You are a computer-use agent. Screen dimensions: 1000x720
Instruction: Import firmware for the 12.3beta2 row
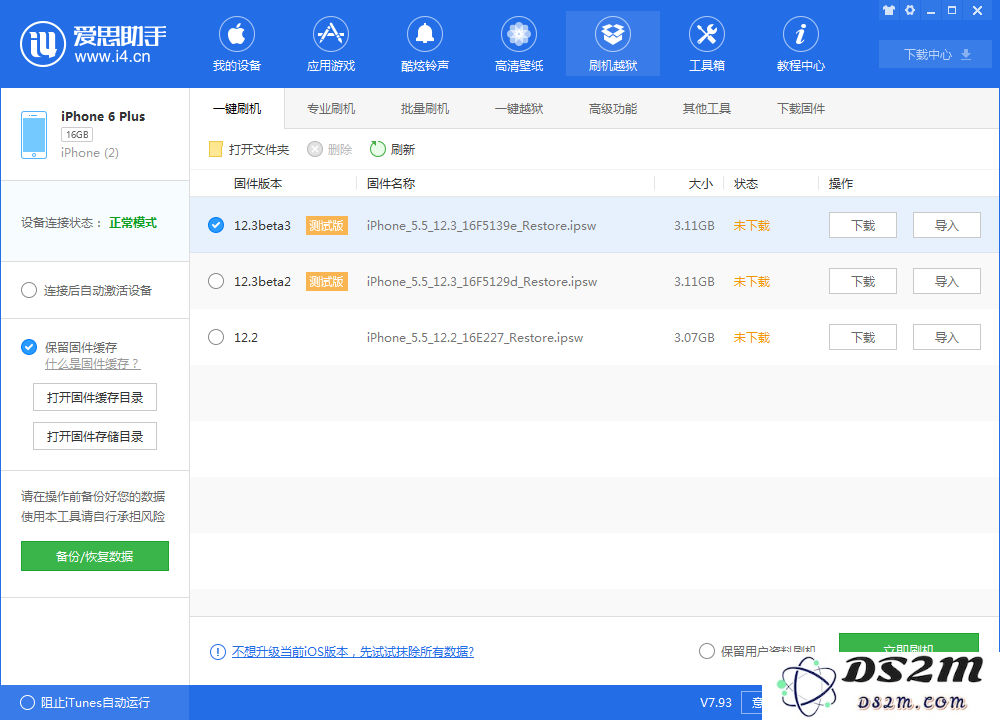tap(946, 281)
